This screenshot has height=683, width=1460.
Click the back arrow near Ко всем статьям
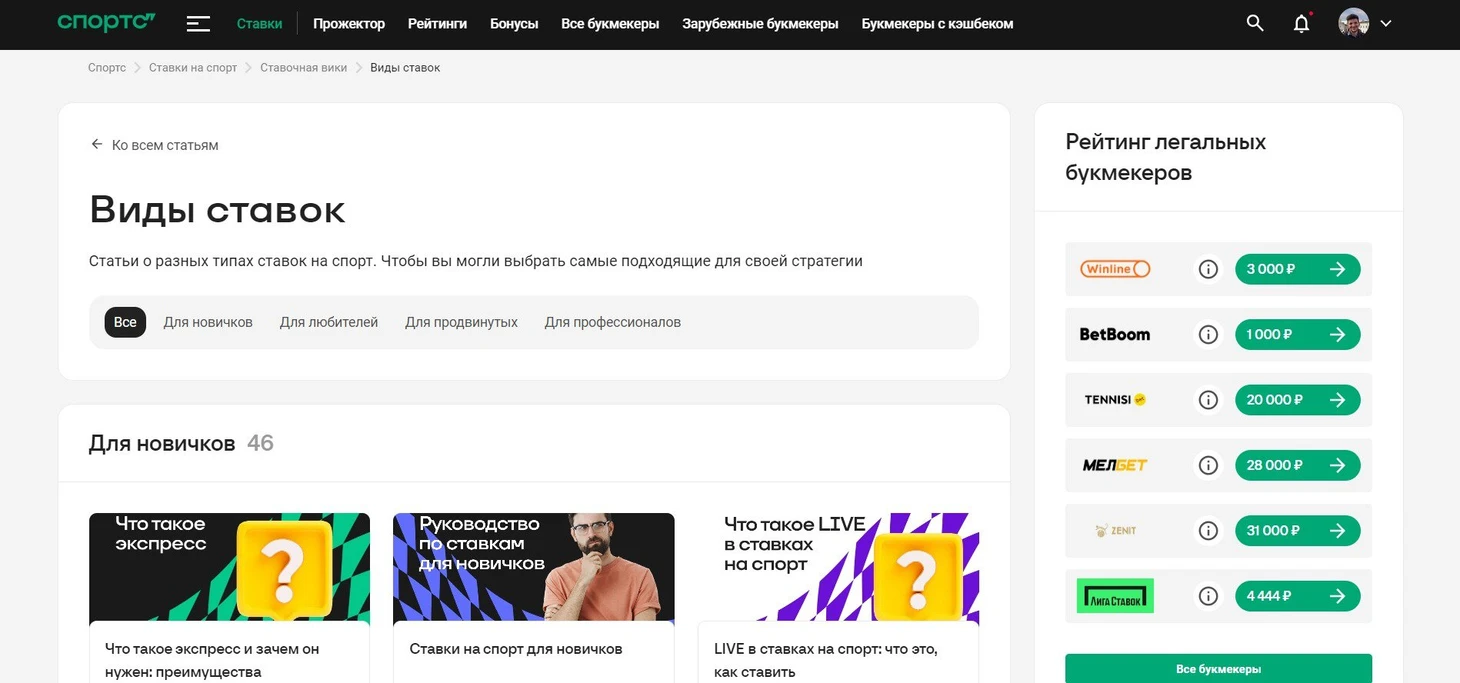(97, 145)
